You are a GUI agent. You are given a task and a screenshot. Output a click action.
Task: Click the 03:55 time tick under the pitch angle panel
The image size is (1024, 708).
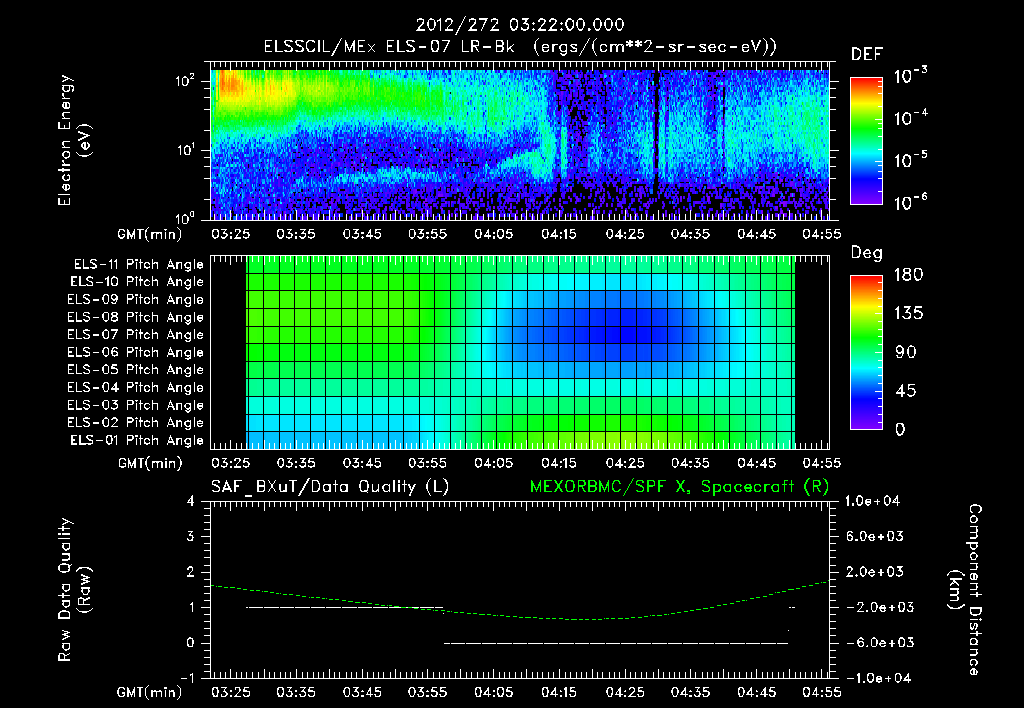coord(427,463)
